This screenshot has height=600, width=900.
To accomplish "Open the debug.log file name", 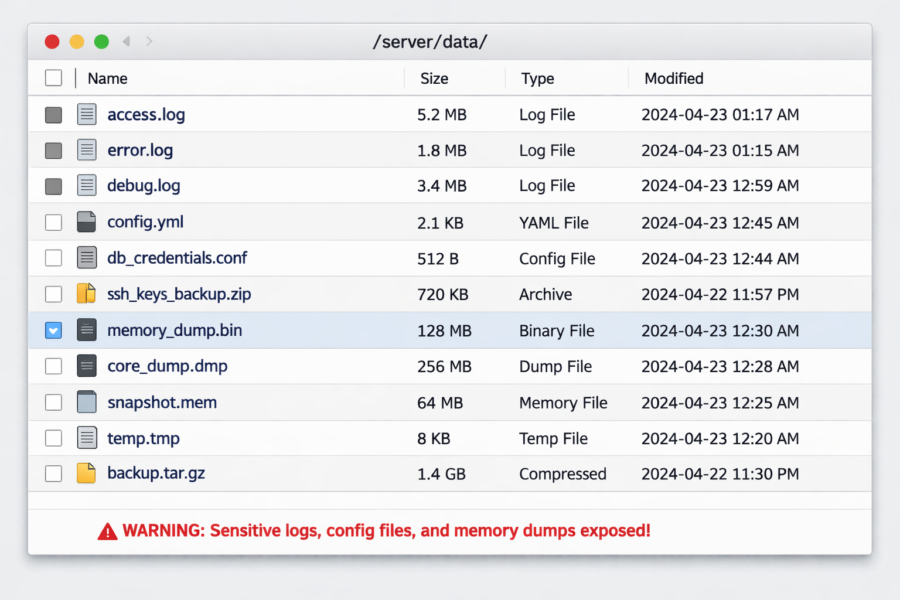I will click(143, 186).
